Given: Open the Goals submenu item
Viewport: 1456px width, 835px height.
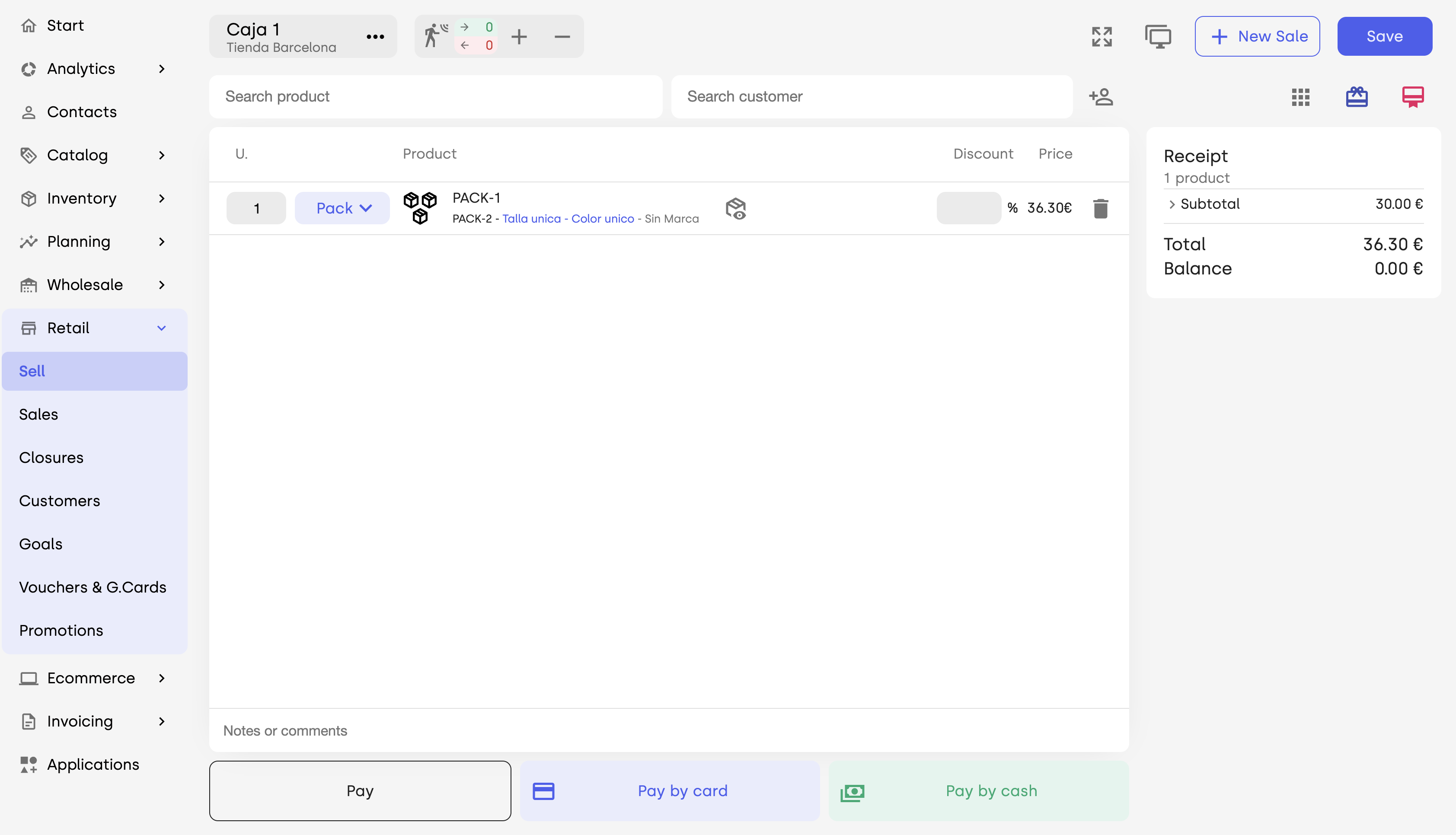Looking at the screenshot, I should coord(95,544).
